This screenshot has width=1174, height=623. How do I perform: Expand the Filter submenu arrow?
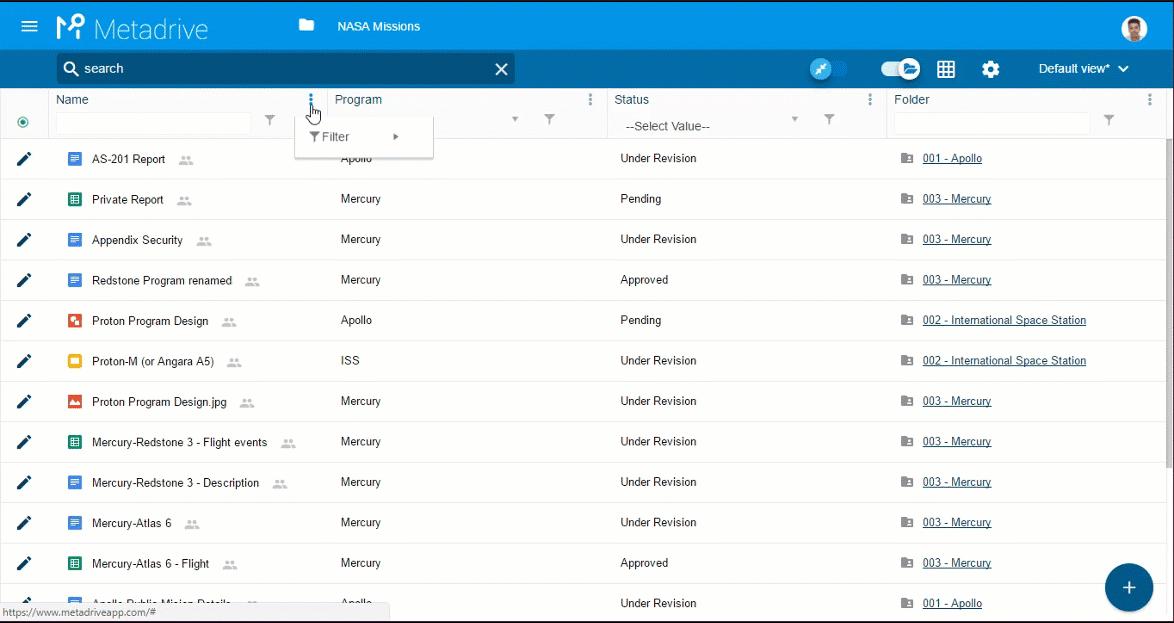[x=396, y=136]
